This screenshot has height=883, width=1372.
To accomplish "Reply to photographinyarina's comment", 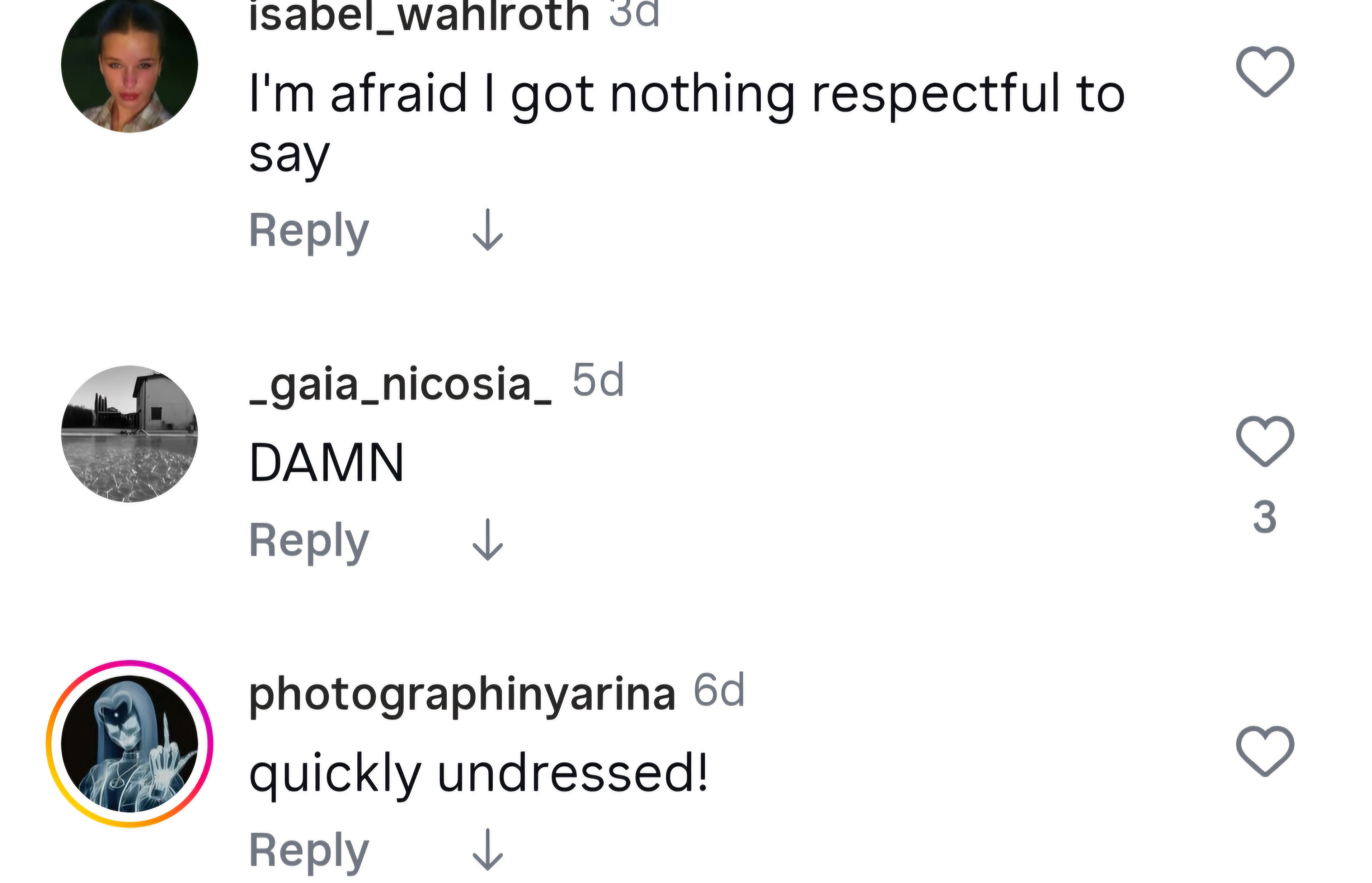I will (309, 852).
